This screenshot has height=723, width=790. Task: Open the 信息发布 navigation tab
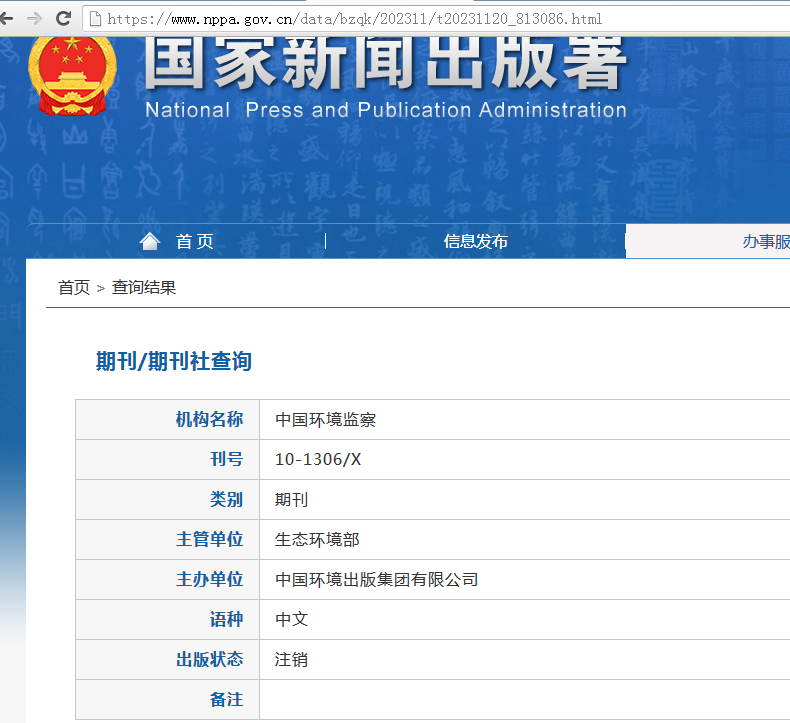pos(475,241)
